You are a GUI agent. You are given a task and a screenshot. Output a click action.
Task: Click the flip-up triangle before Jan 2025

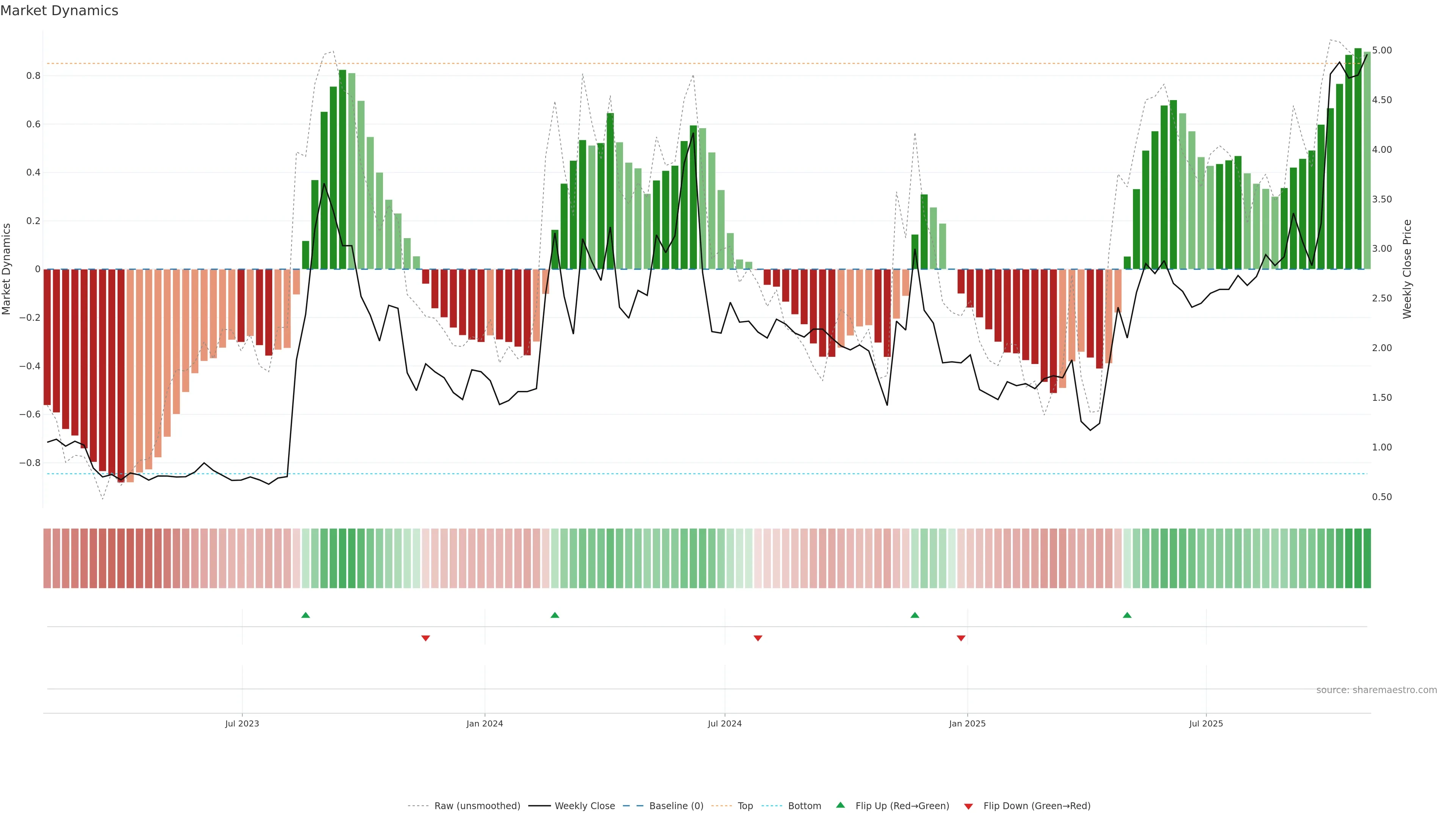[x=915, y=615]
